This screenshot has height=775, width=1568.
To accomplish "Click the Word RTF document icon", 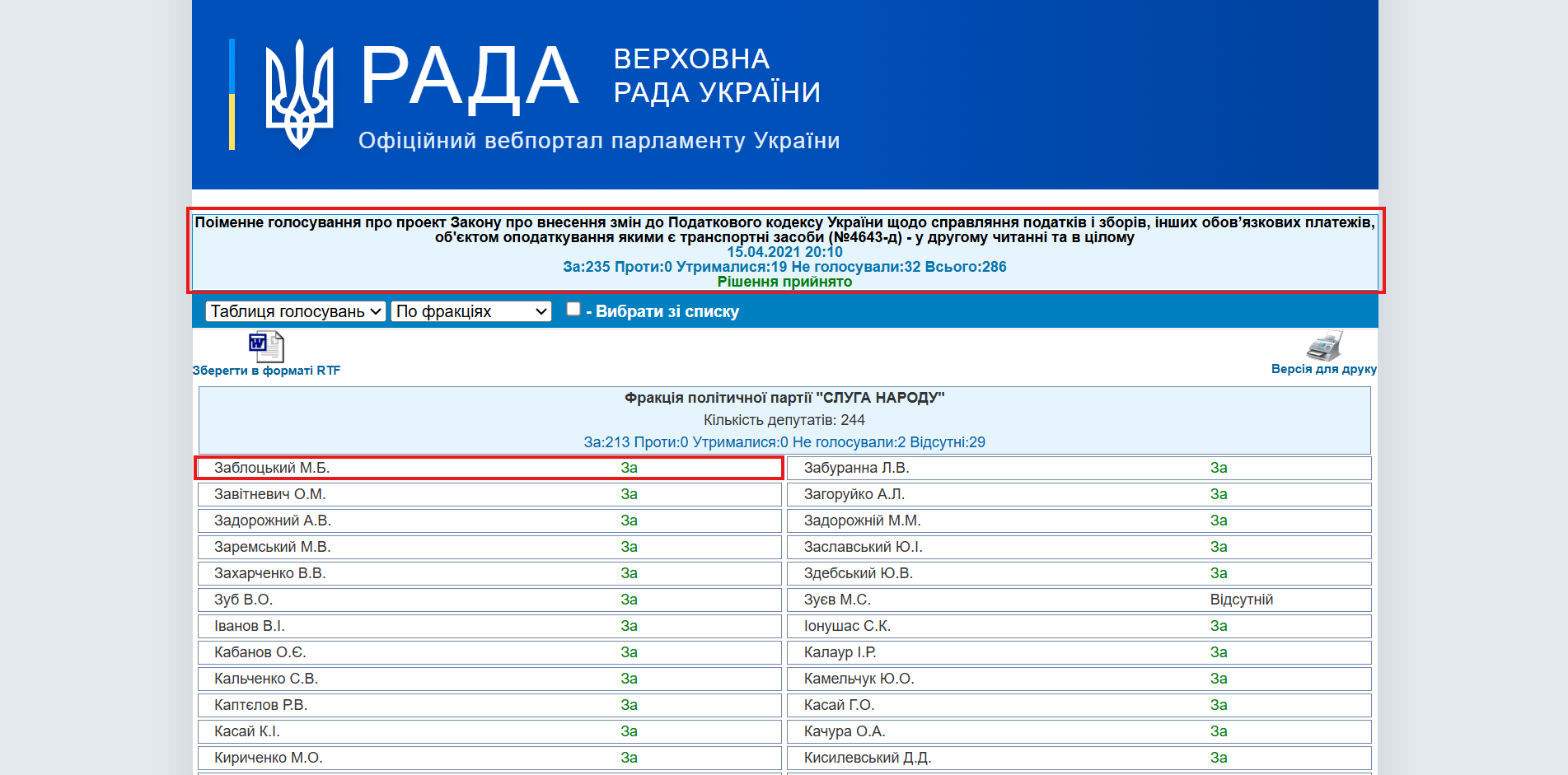I will (266, 347).
